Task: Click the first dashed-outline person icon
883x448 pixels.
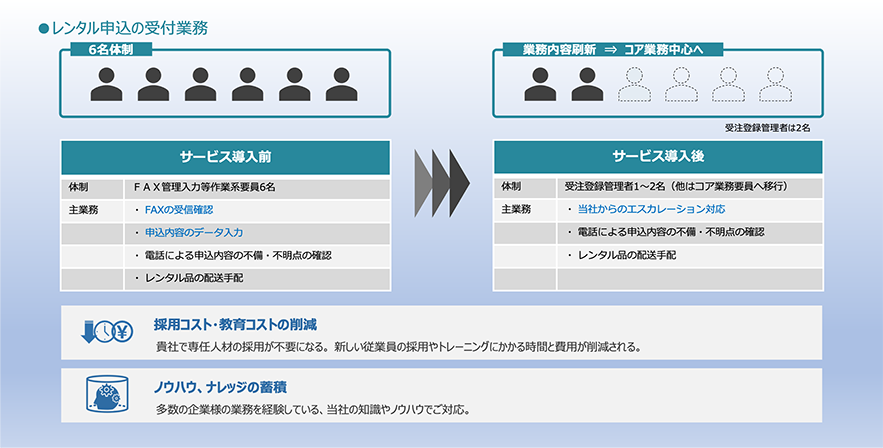Action: tap(634, 85)
